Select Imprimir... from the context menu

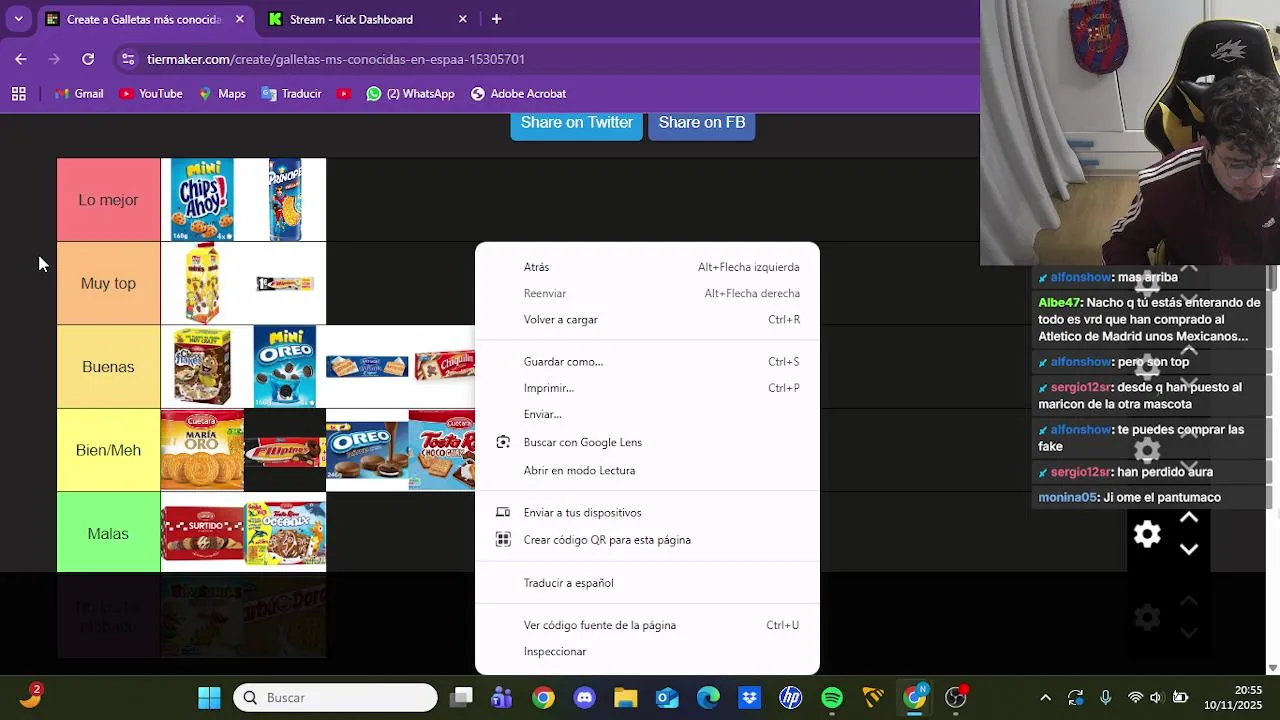pos(647,388)
